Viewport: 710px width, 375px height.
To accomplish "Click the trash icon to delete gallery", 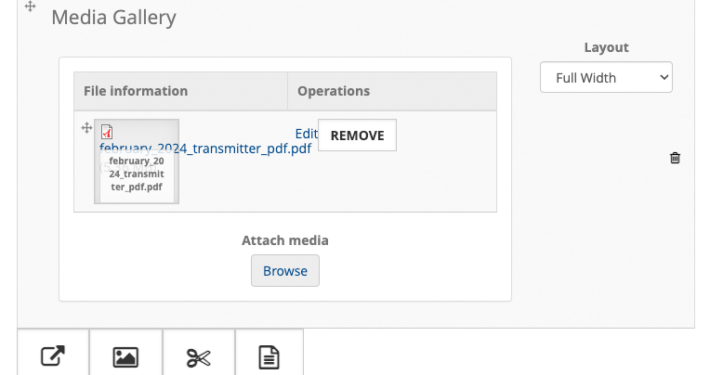I will [x=675, y=158].
